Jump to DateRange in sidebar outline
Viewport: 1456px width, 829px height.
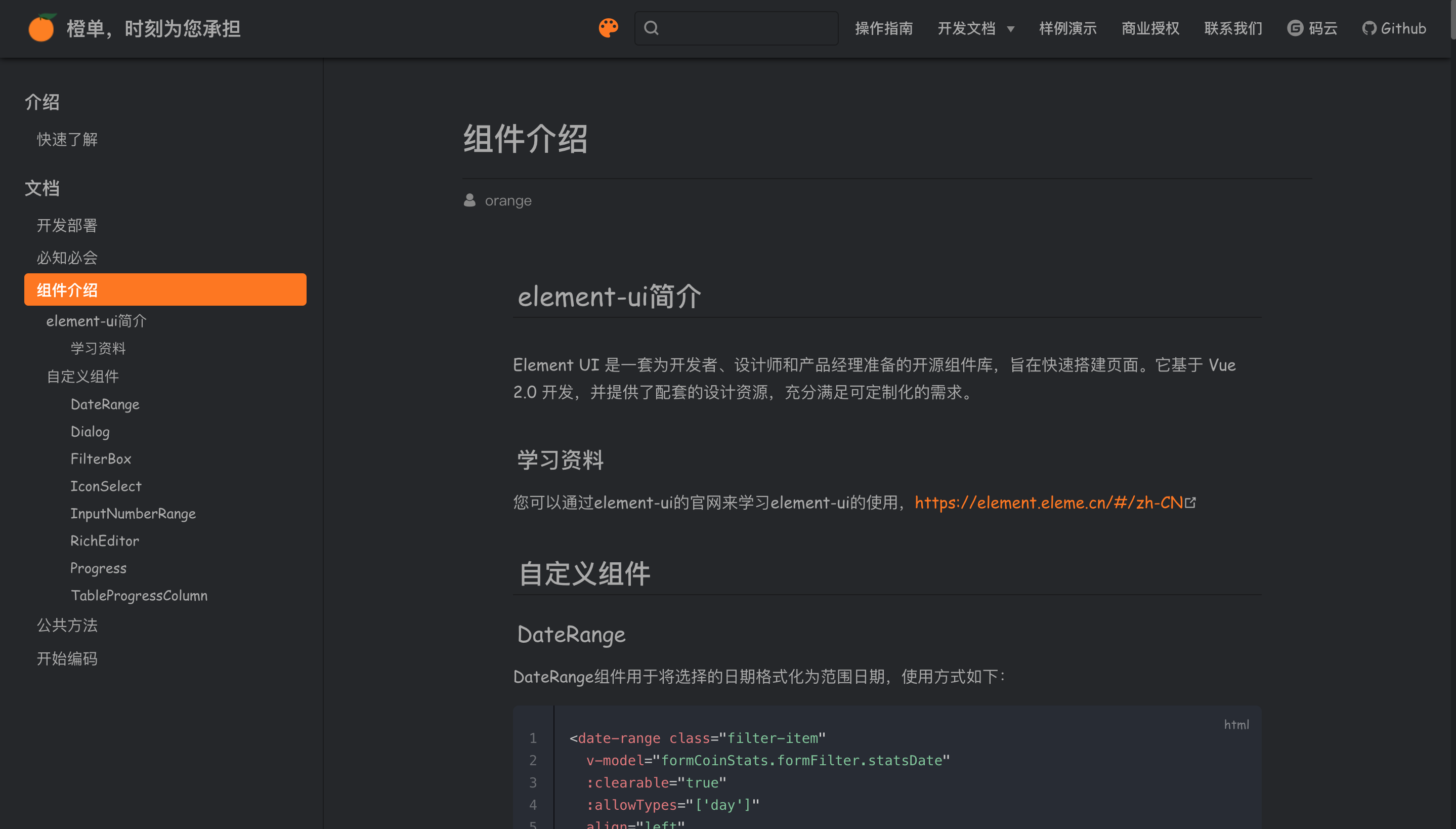point(105,404)
